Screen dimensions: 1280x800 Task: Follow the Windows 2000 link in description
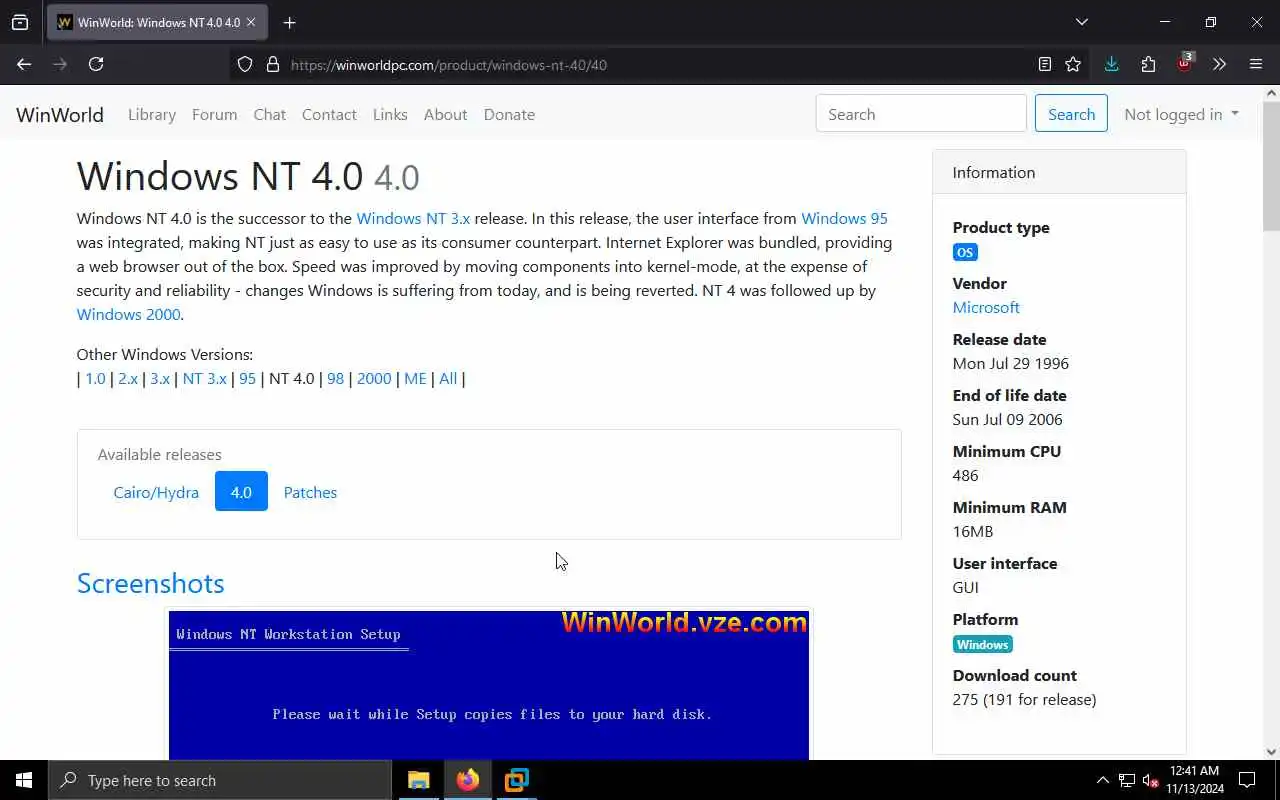128,314
